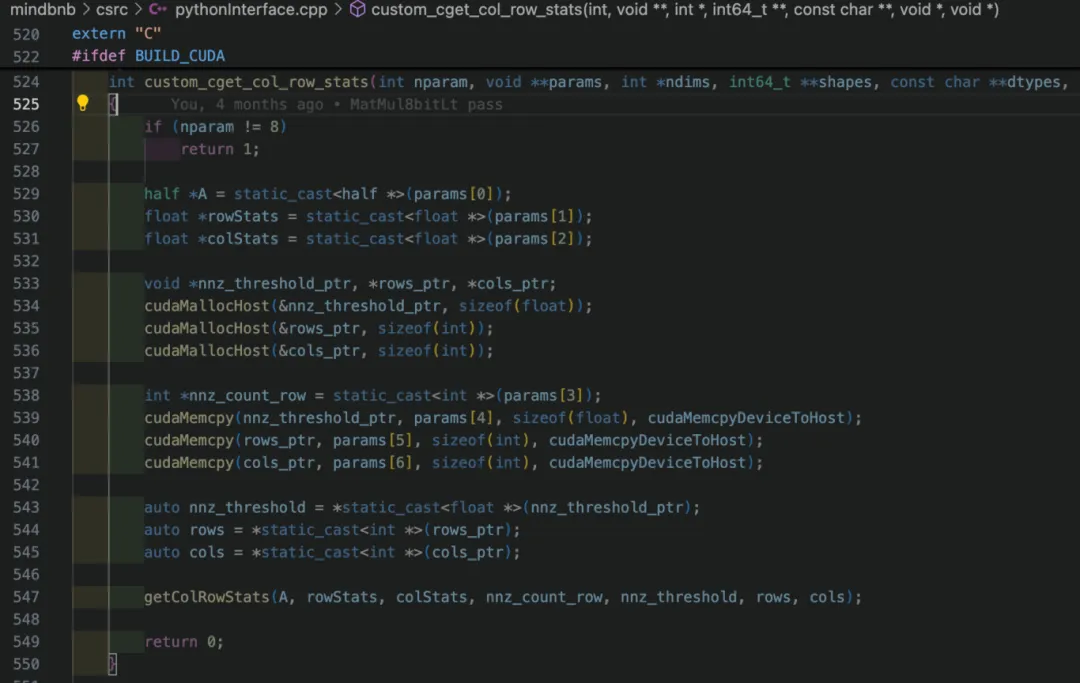Screen dimensions: 1080x683
Task: Click the extern "C" declaration on line 520
Action: tap(117, 33)
